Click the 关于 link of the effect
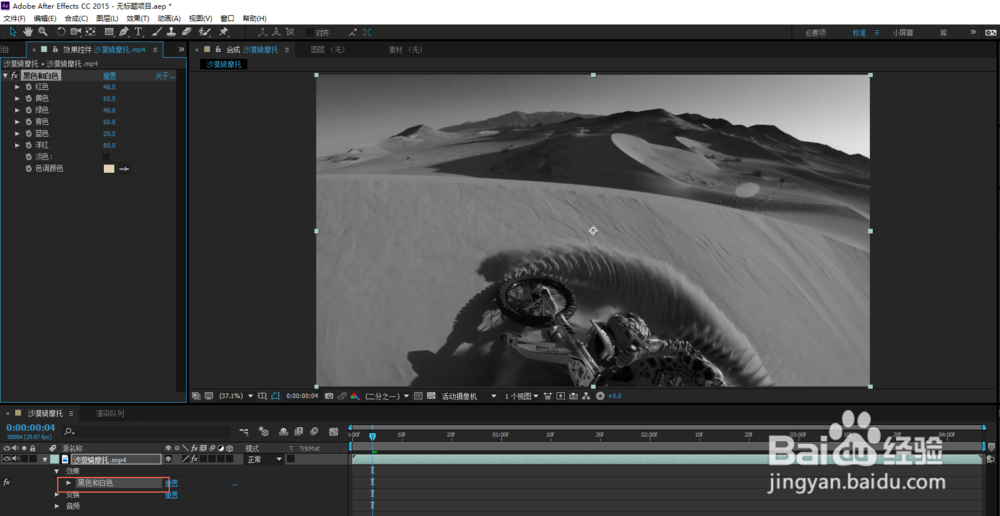Viewport: 1000px width, 516px height. click(x=163, y=76)
